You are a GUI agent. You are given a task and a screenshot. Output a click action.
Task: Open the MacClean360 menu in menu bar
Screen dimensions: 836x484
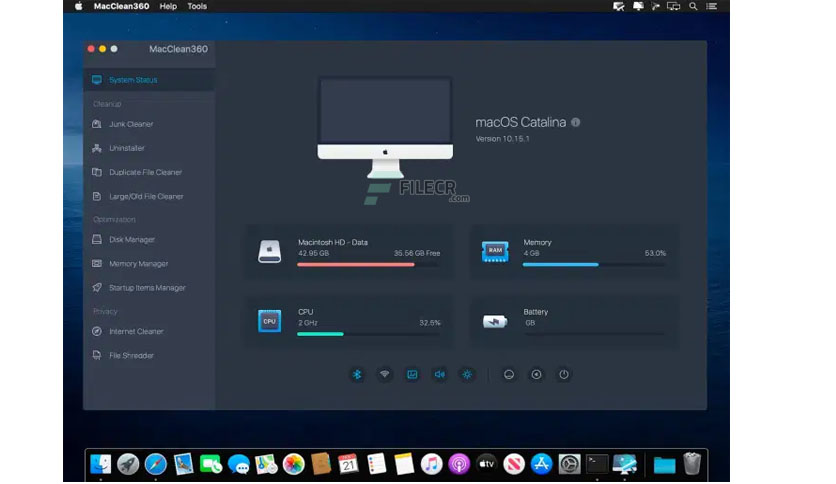[121, 6]
